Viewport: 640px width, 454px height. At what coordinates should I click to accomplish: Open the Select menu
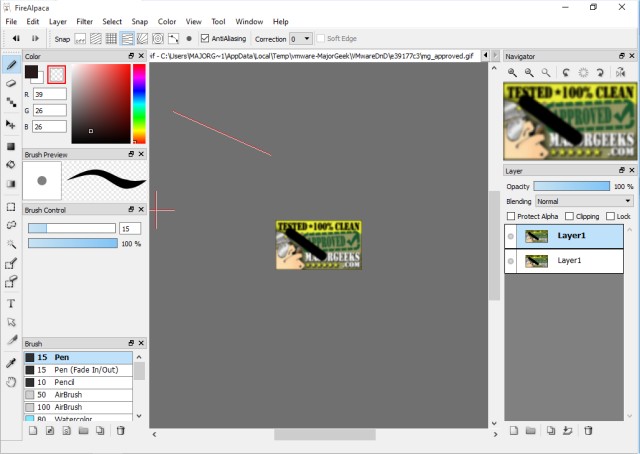pyautogui.click(x=112, y=22)
